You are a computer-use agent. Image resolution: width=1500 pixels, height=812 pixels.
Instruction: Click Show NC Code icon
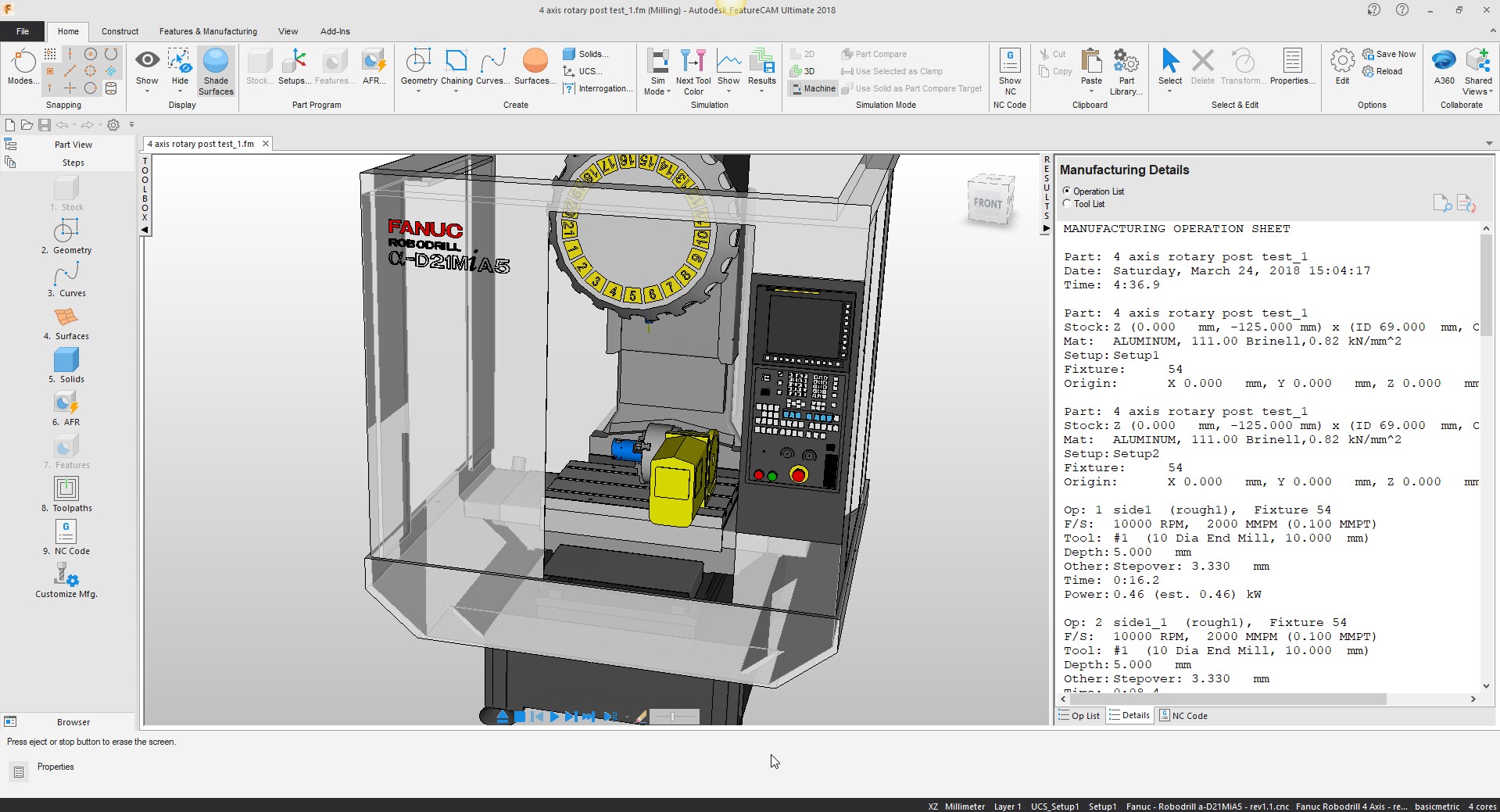pos(1010,71)
